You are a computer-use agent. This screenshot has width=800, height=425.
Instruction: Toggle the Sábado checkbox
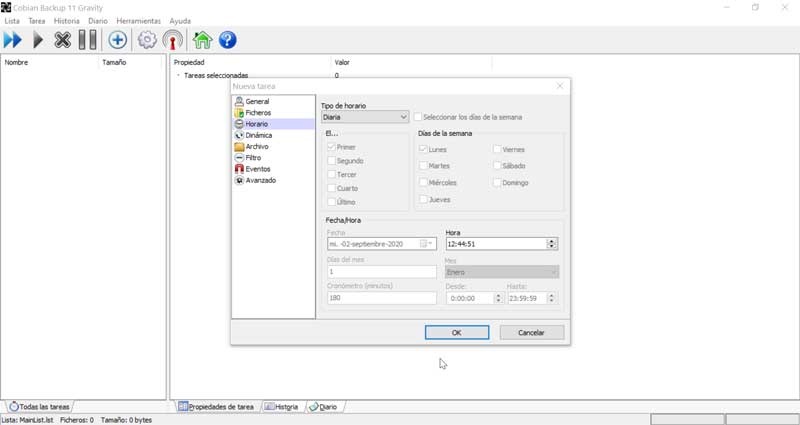point(497,166)
